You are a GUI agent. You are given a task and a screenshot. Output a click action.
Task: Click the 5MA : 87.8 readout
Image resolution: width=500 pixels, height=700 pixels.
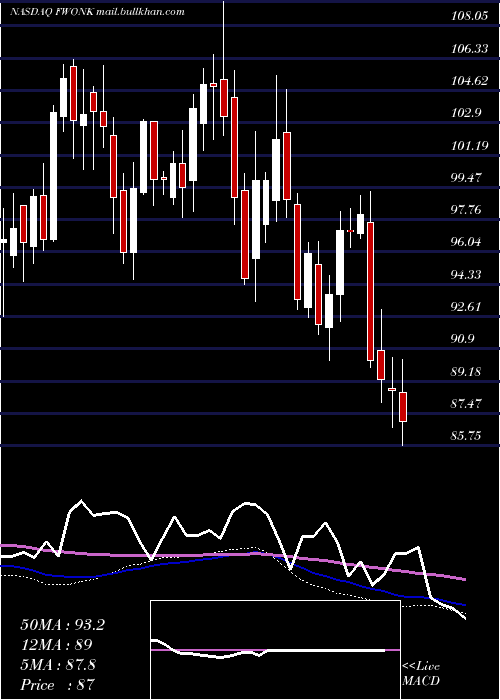pyautogui.click(x=58, y=665)
